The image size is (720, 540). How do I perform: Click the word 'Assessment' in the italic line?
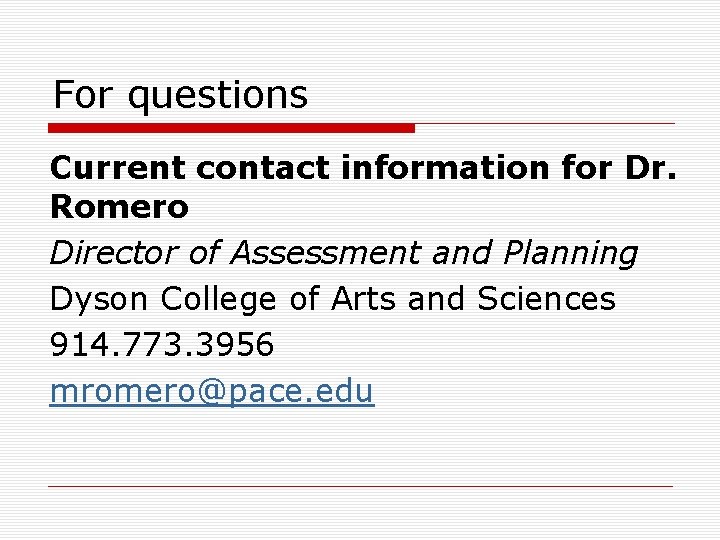pyautogui.click(x=326, y=253)
